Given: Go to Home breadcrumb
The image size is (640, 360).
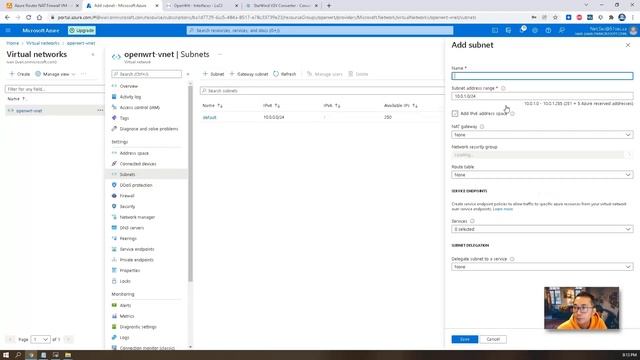Looking at the screenshot, I should [13, 43].
